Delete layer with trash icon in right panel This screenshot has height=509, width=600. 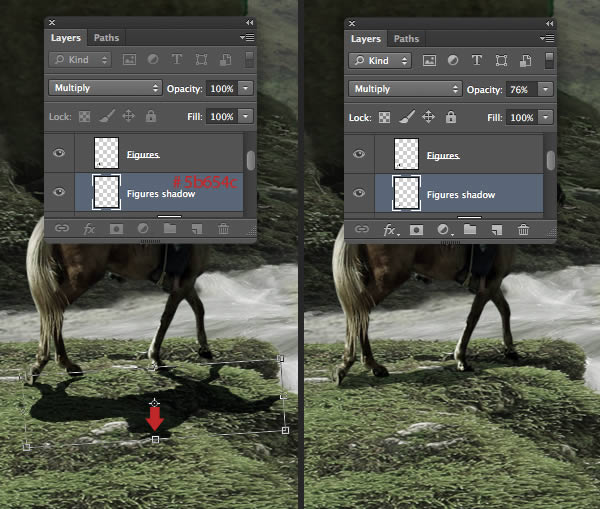point(523,230)
